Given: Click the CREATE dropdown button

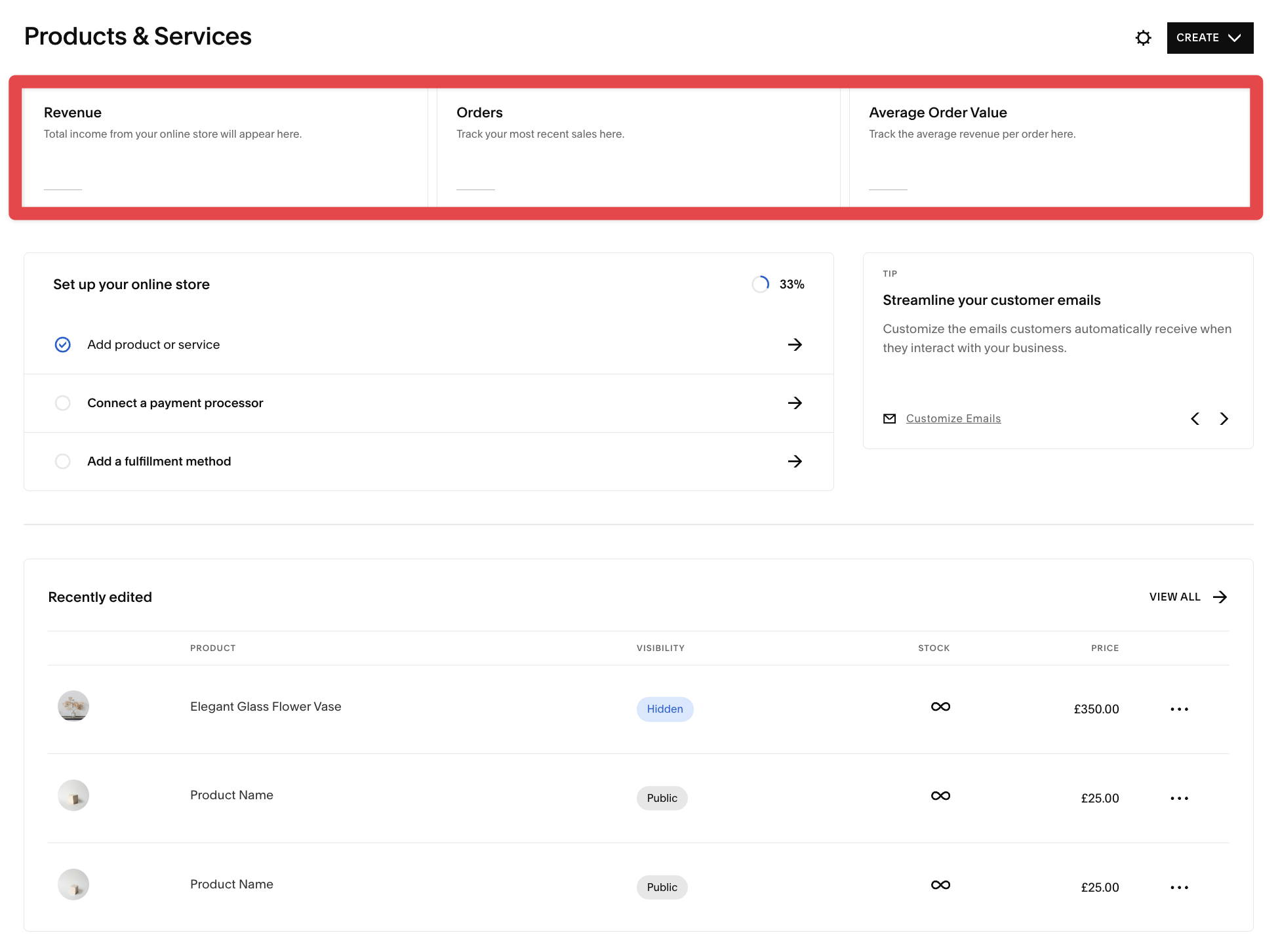Looking at the screenshot, I should tap(1209, 38).
